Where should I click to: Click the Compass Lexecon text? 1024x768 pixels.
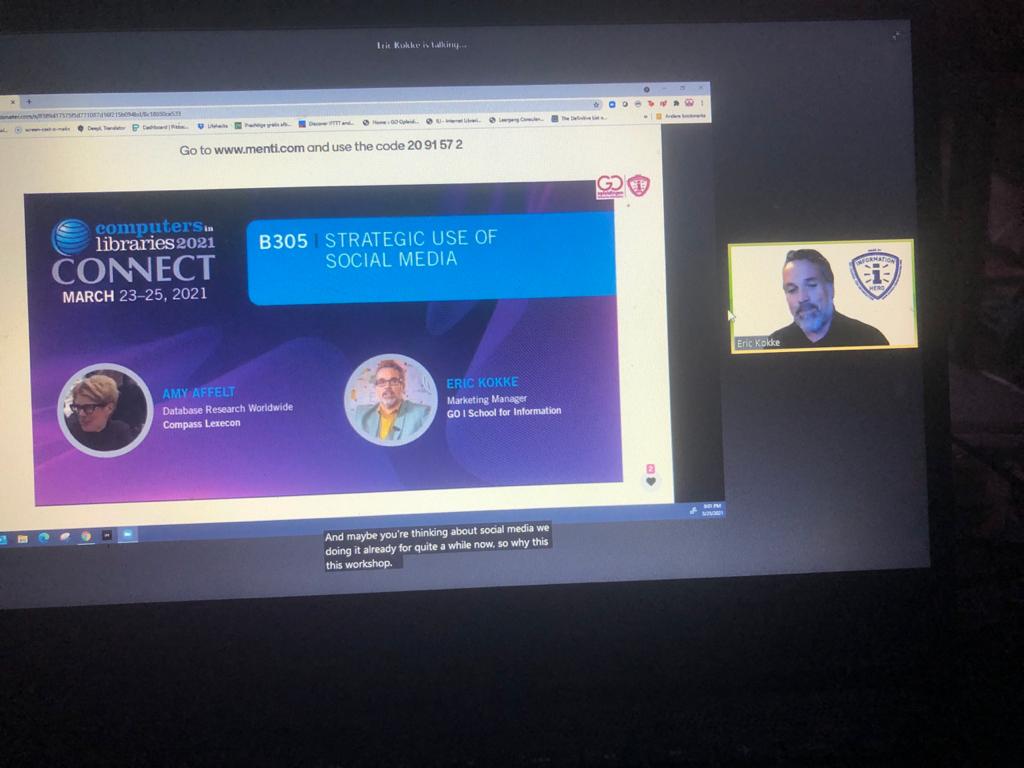[x=201, y=424]
